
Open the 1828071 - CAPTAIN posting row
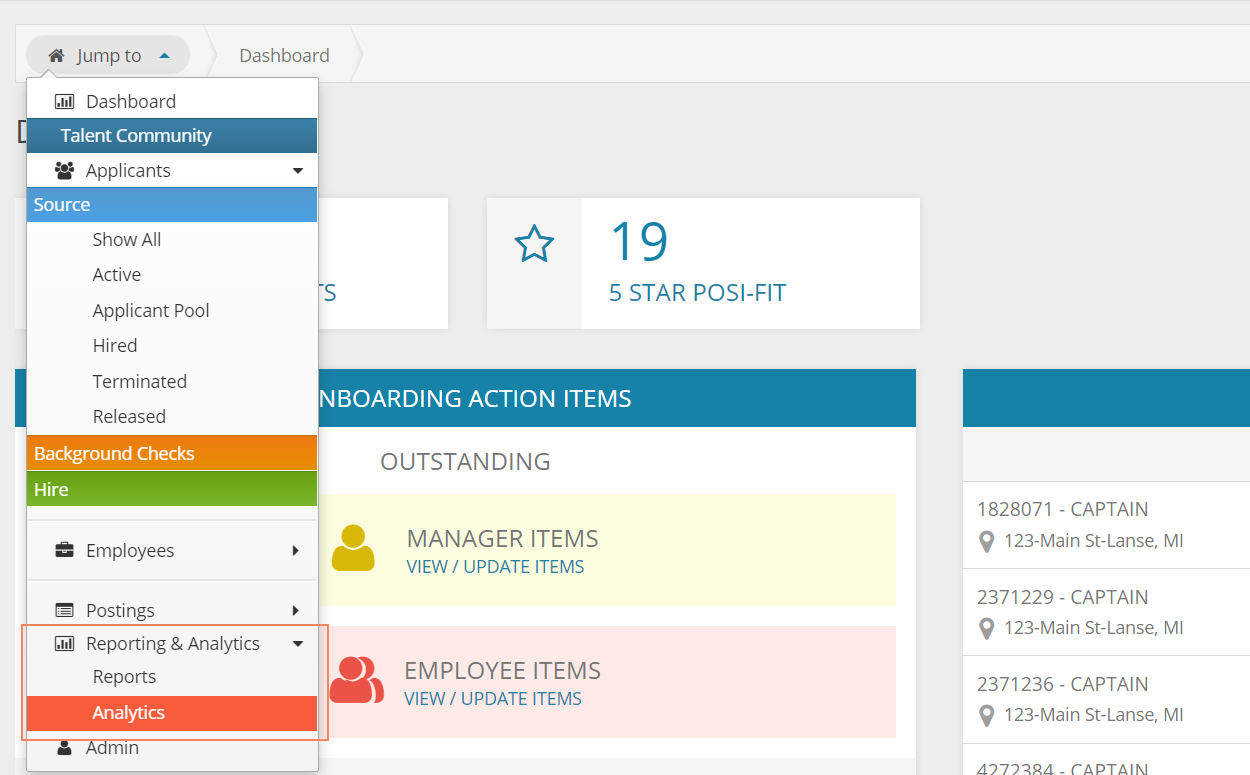1062,509
